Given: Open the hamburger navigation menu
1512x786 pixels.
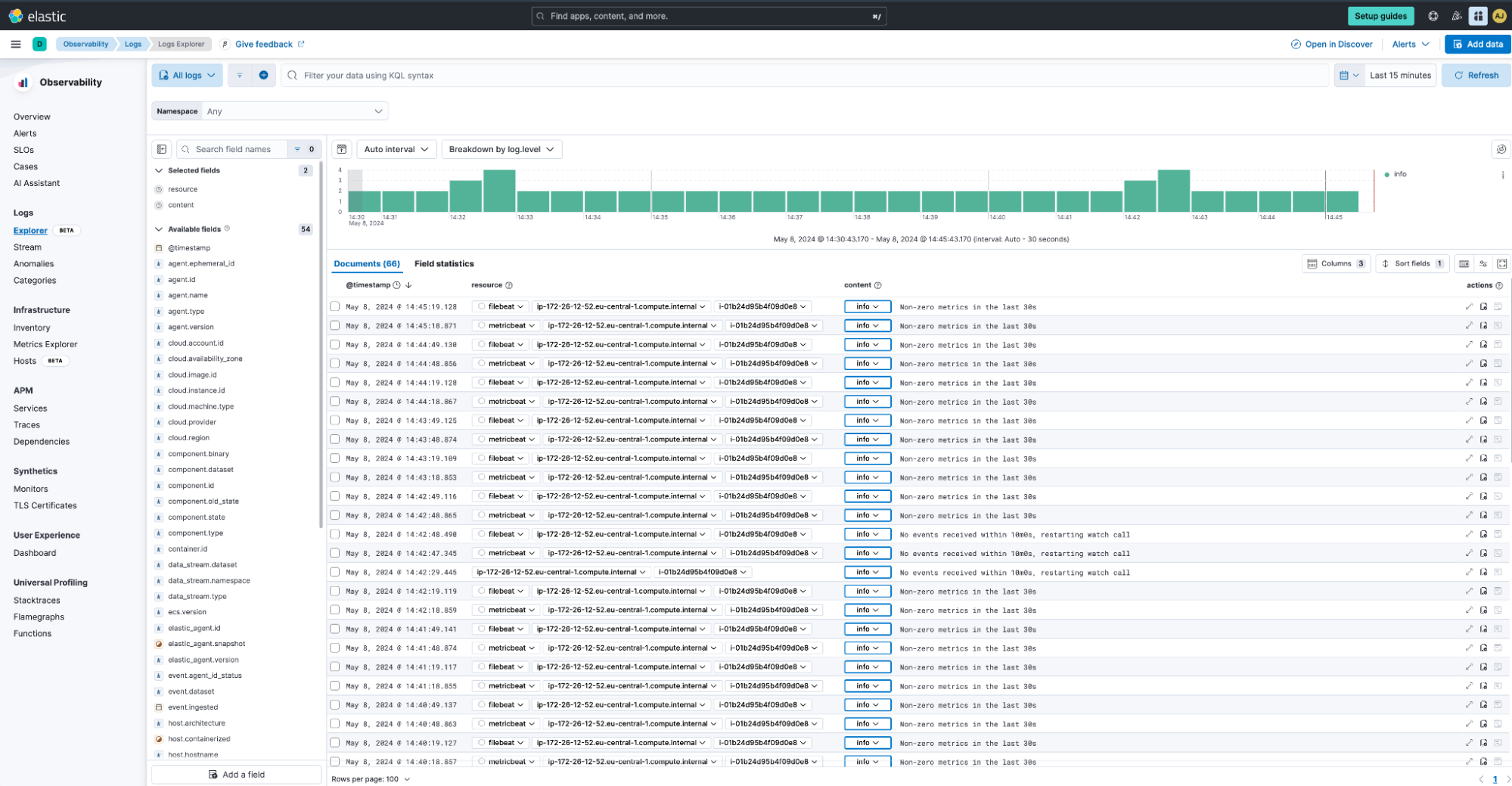Looking at the screenshot, I should pyautogui.click(x=15, y=44).
